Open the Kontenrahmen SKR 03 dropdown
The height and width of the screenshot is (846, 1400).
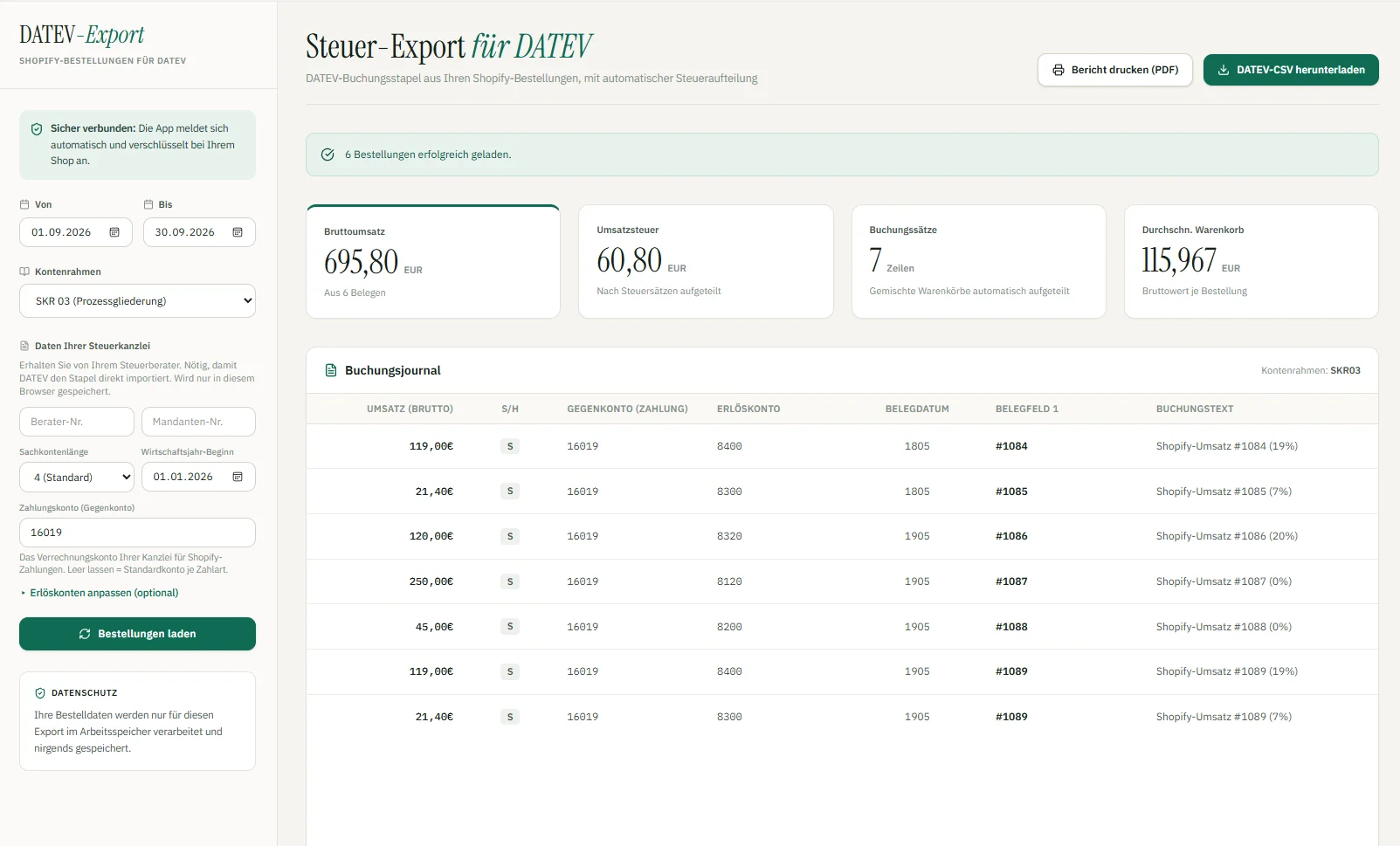(x=137, y=300)
